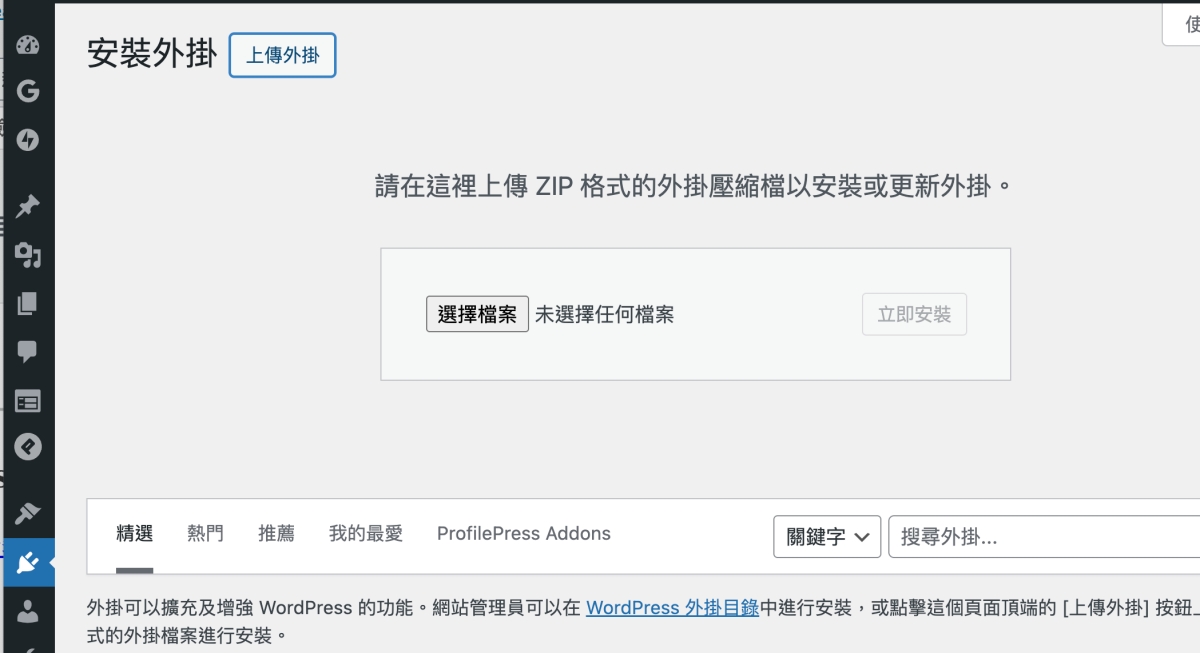Viewport: 1200px width, 653px height.
Task: Open Posts pushpin icon in sidebar
Action: 27,207
